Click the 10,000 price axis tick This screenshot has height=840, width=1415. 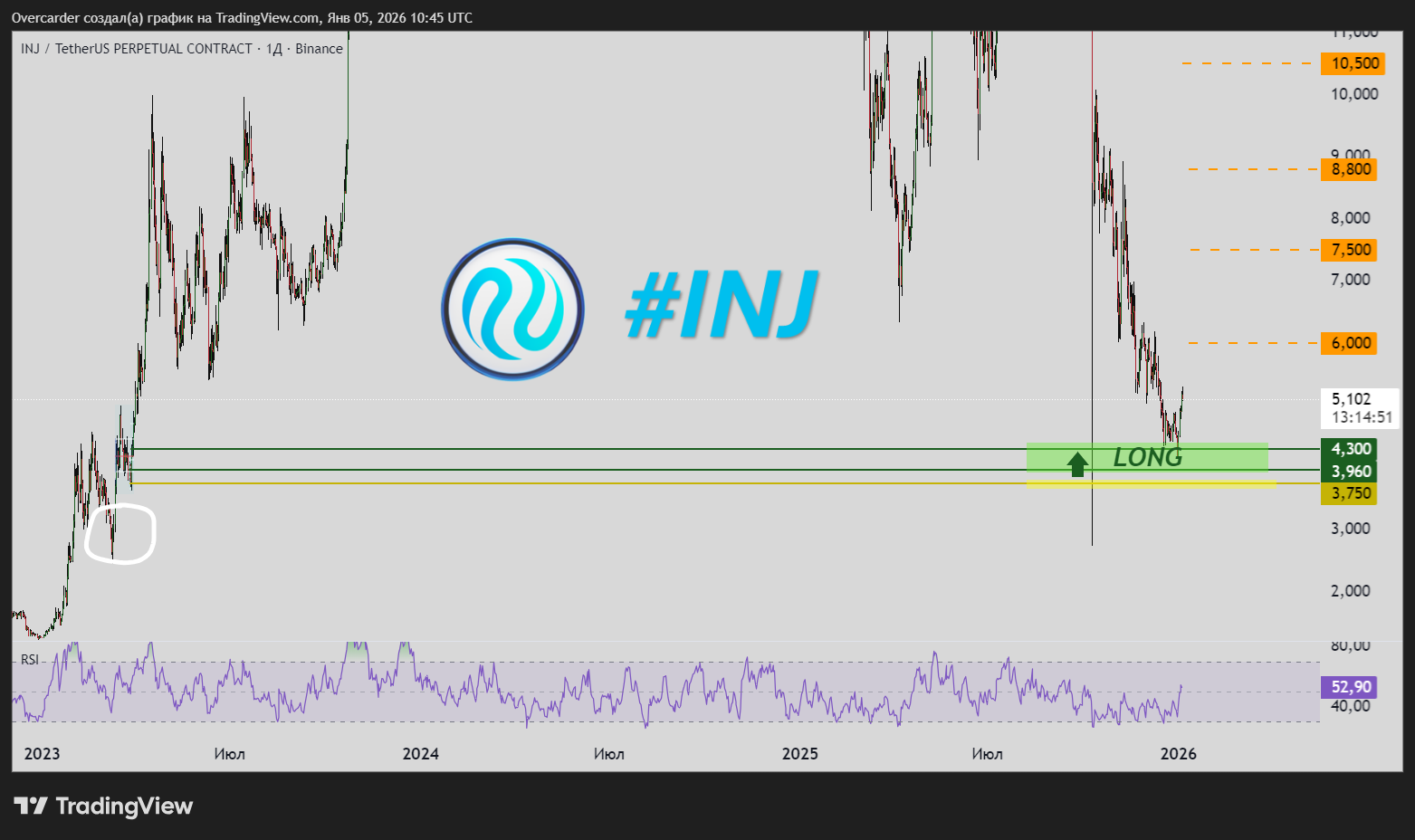1354,94
